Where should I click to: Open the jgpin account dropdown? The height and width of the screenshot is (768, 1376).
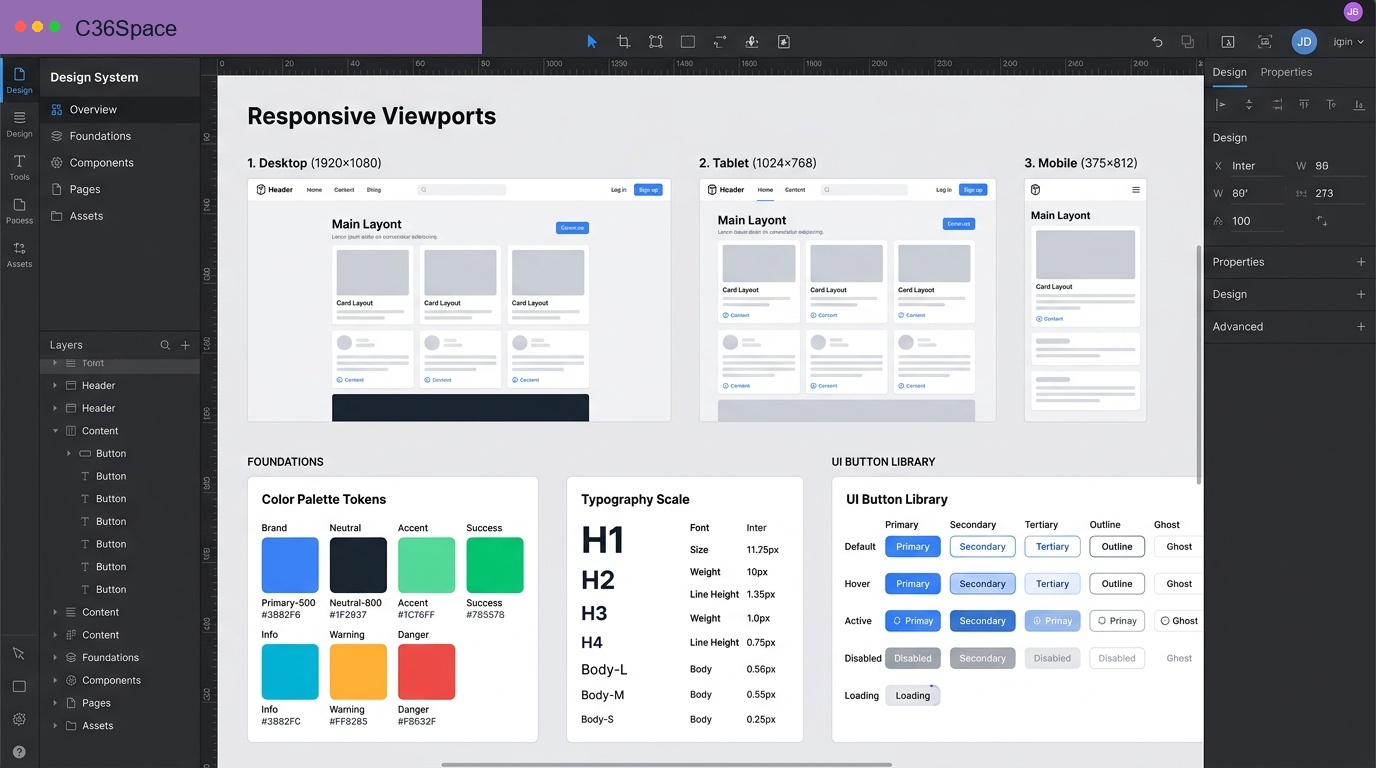(x=1349, y=42)
